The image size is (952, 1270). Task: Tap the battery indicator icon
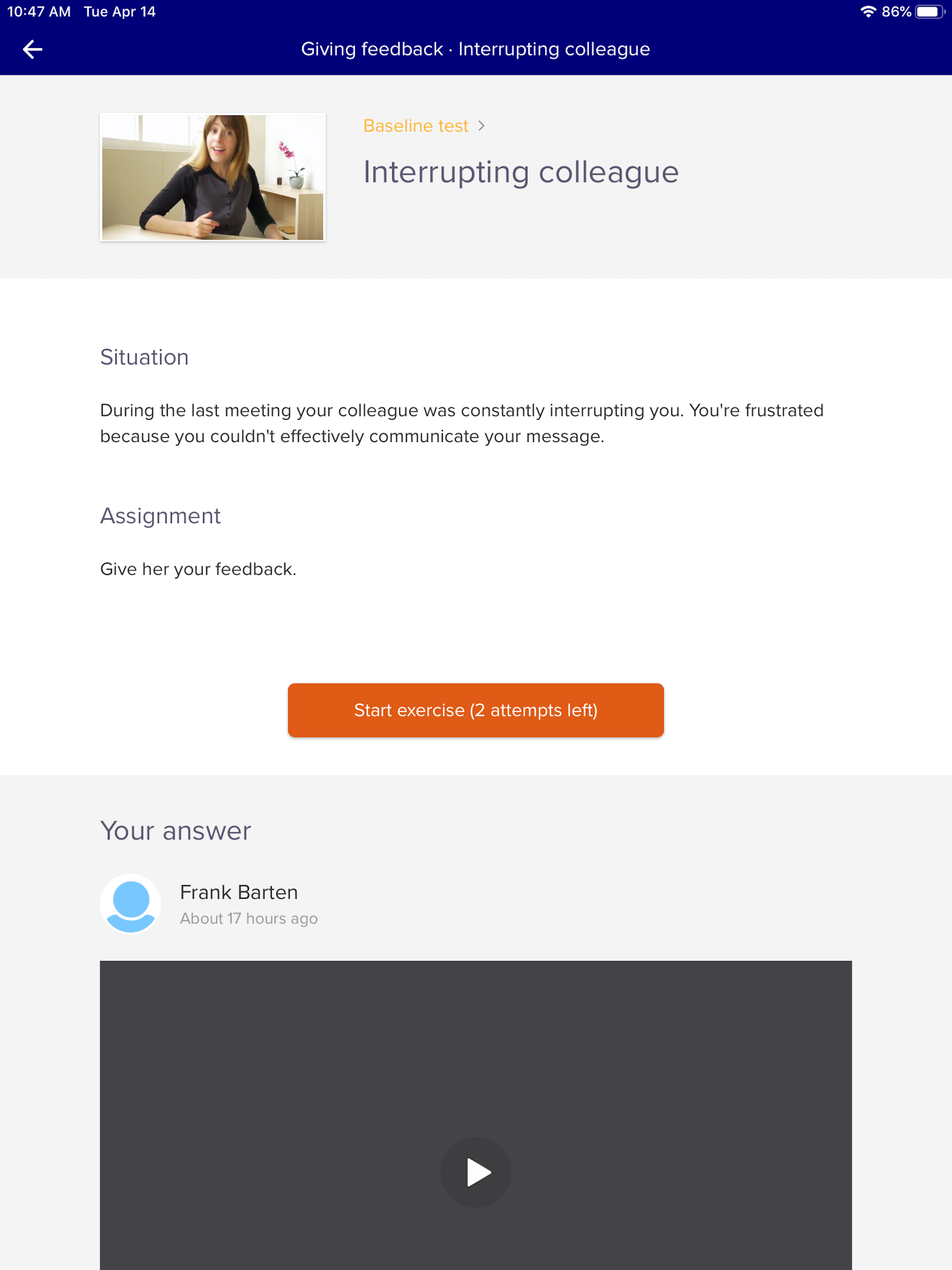(x=929, y=11)
